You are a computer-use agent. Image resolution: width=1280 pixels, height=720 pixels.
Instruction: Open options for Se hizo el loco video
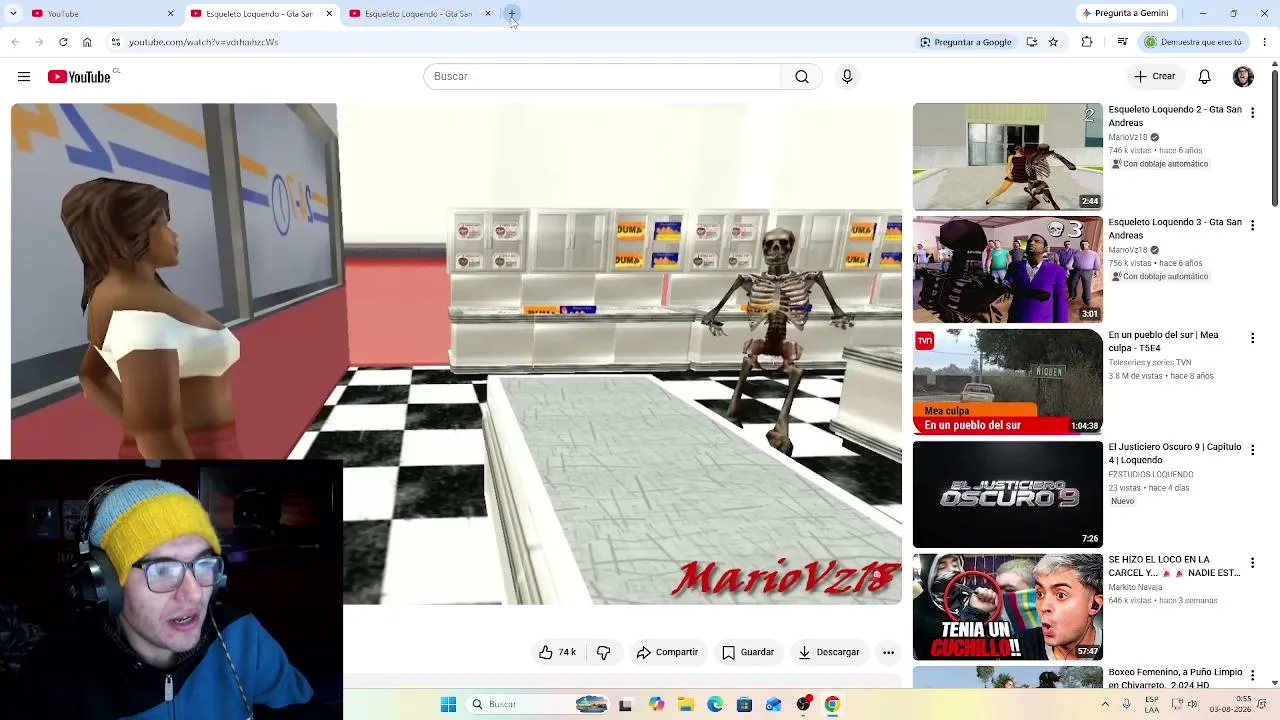click(1252, 564)
